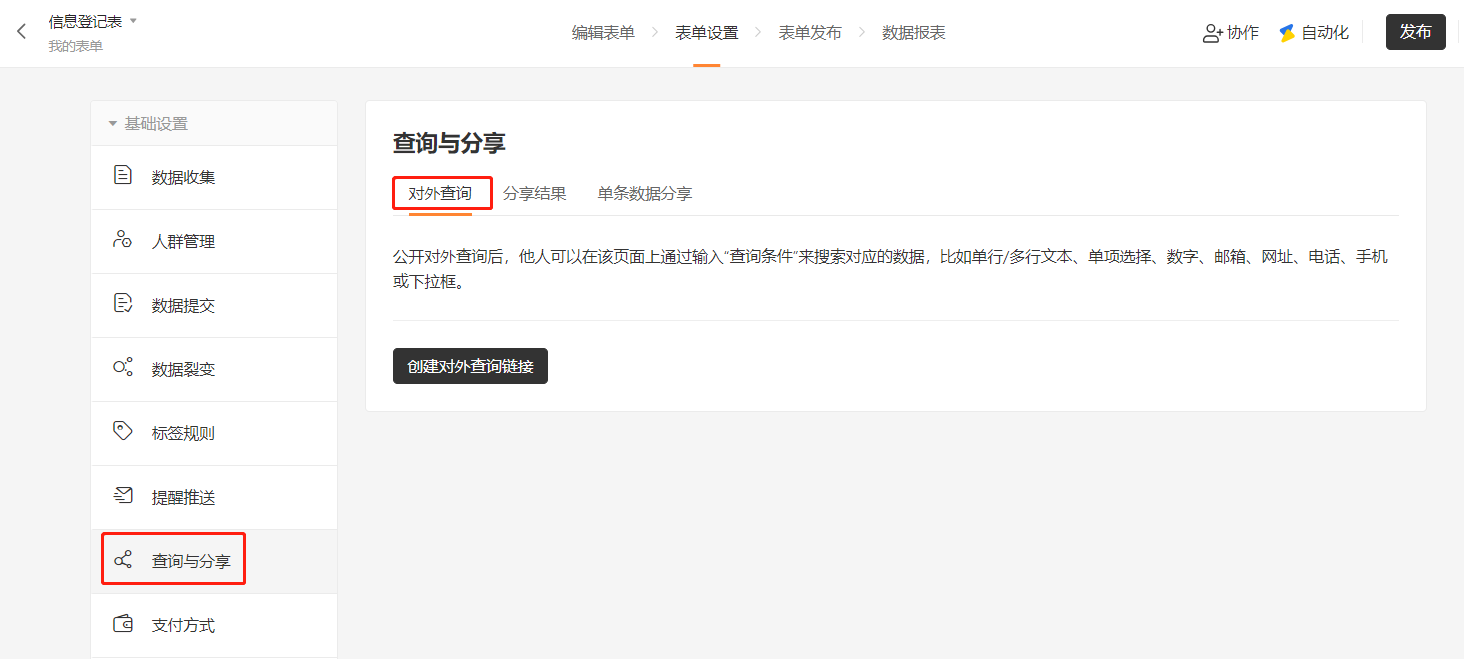Screen dimensions: 1464x659
Task: Open the 提醒推送 settings label
Action: [183, 498]
